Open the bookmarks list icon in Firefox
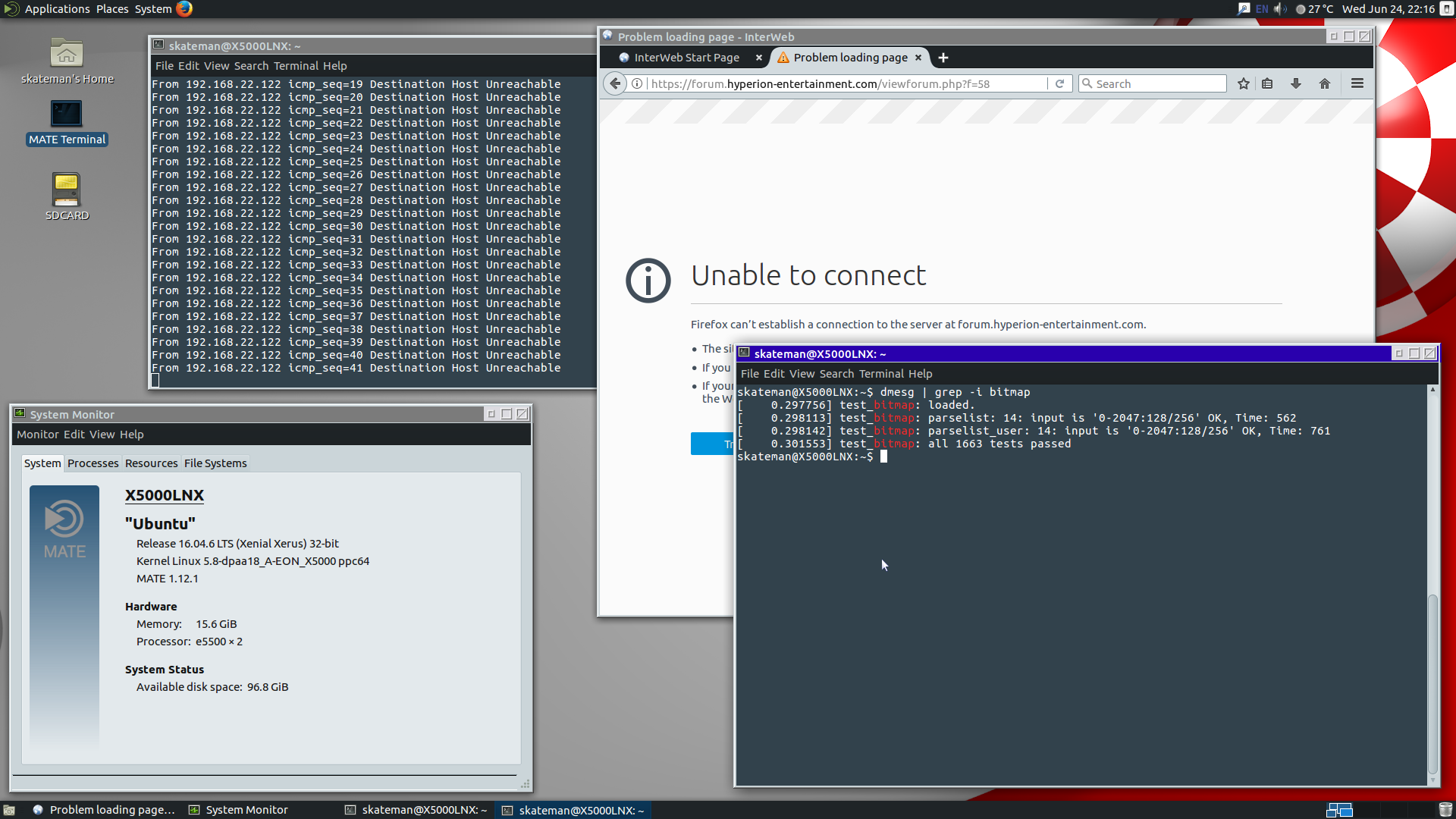The height and width of the screenshot is (819, 1456). click(1267, 83)
